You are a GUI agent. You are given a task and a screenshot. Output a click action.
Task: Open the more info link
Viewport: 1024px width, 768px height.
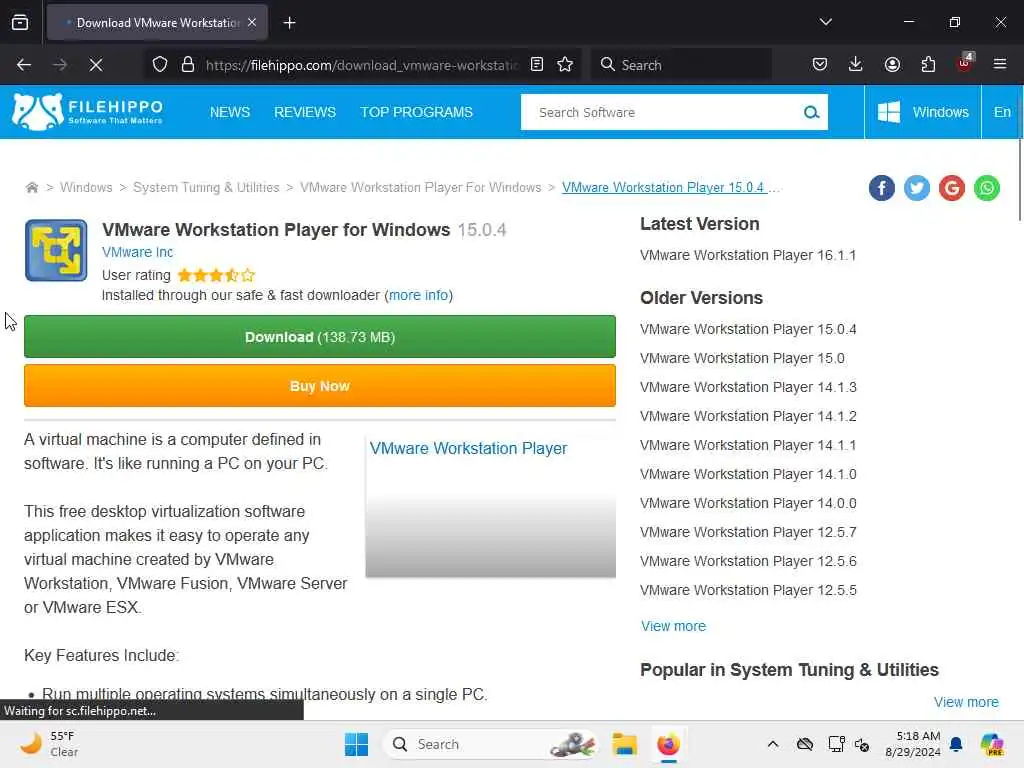coord(419,295)
